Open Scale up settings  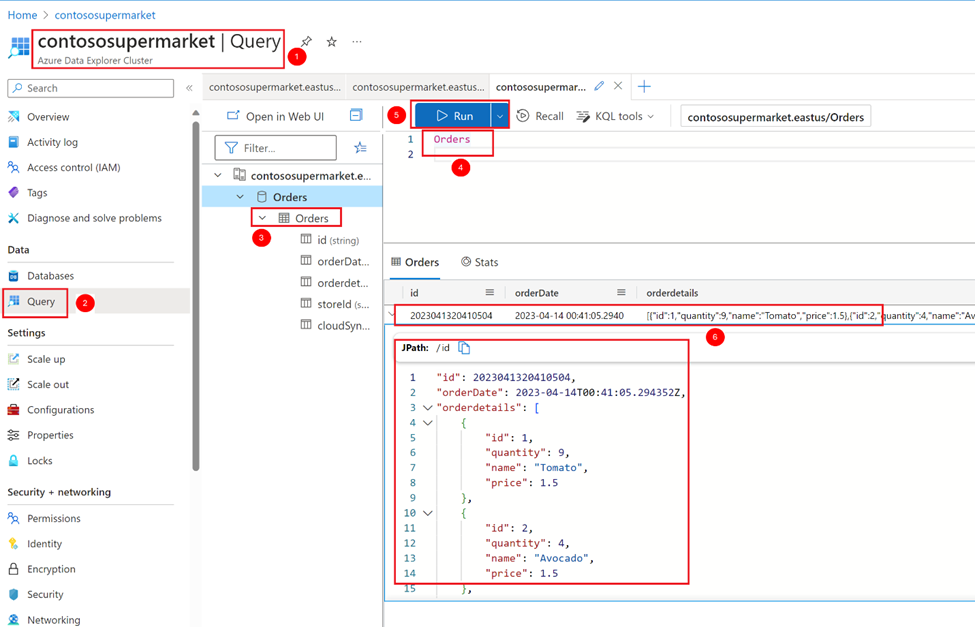click(x=45, y=360)
